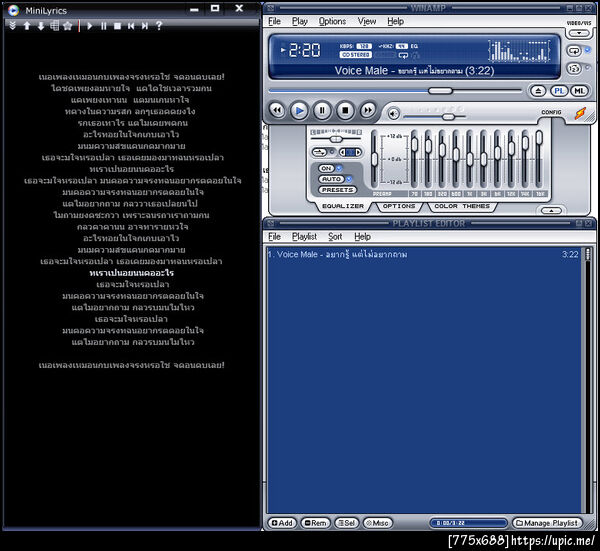This screenshot has height=551, width=600.
Task: Click Winamp play button
Action: pos(299,111)
